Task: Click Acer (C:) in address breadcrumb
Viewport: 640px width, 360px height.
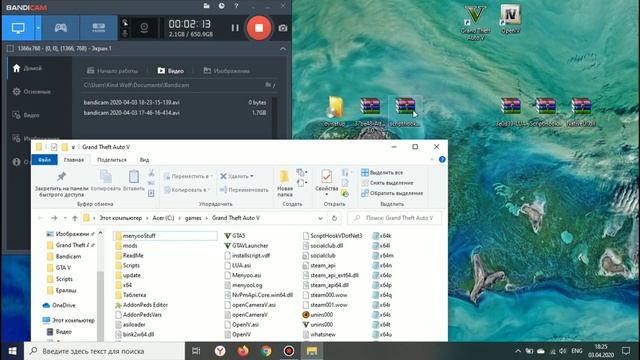Action: (163, 218)
